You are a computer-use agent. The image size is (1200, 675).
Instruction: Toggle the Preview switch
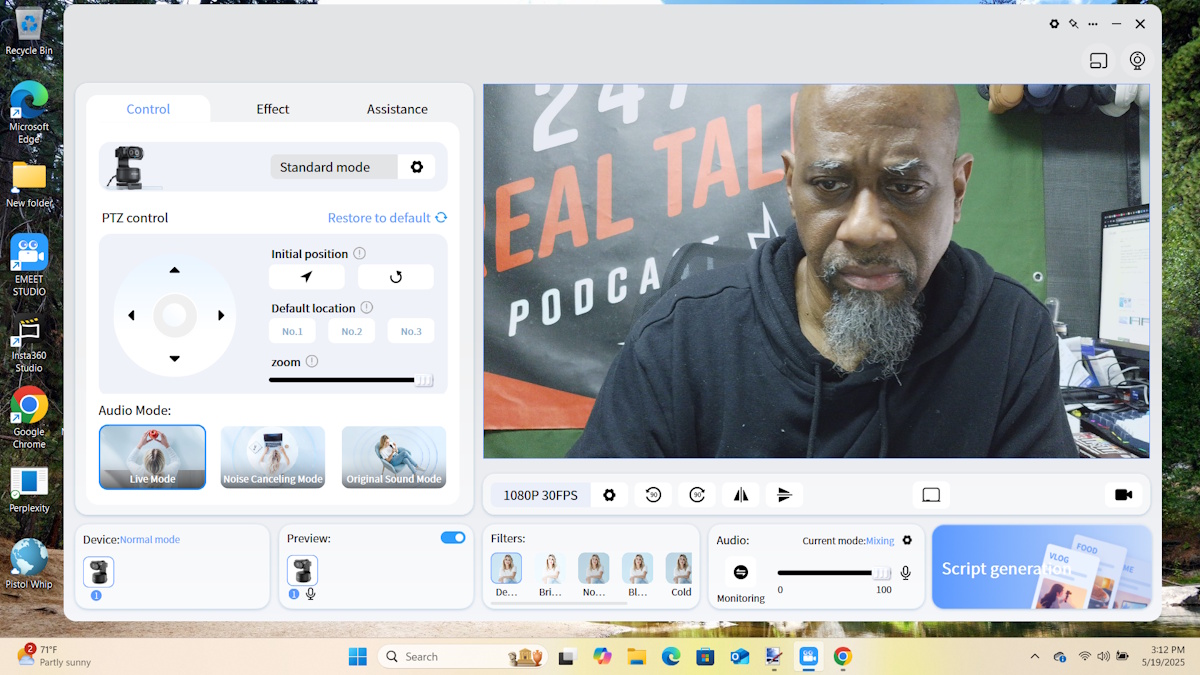(x=453, y=538)
